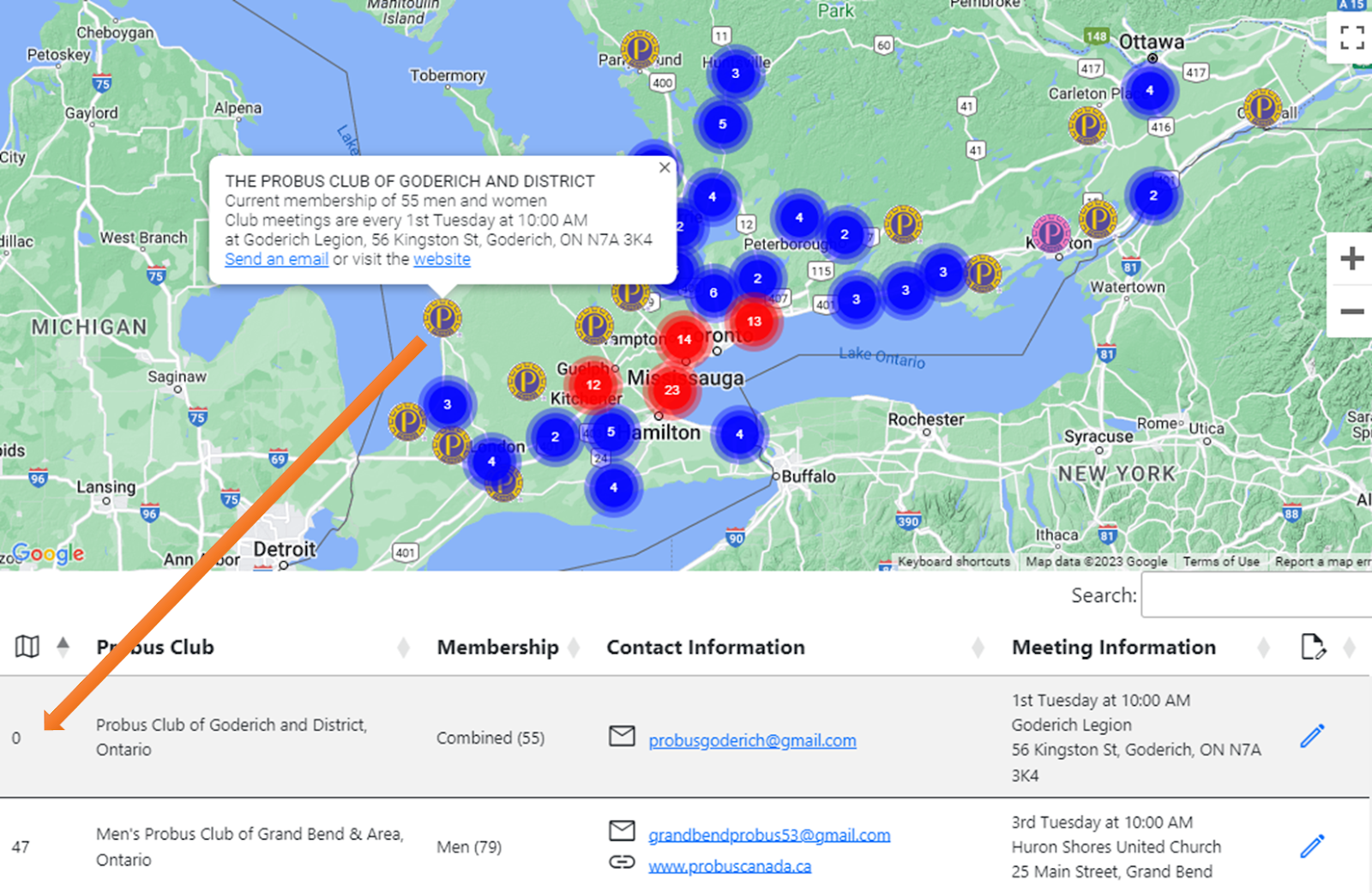Click envelope icon in Goderich row
The height and width of the screenshot is (893, 1372).
pyautogui.click(x=622, y=736)
